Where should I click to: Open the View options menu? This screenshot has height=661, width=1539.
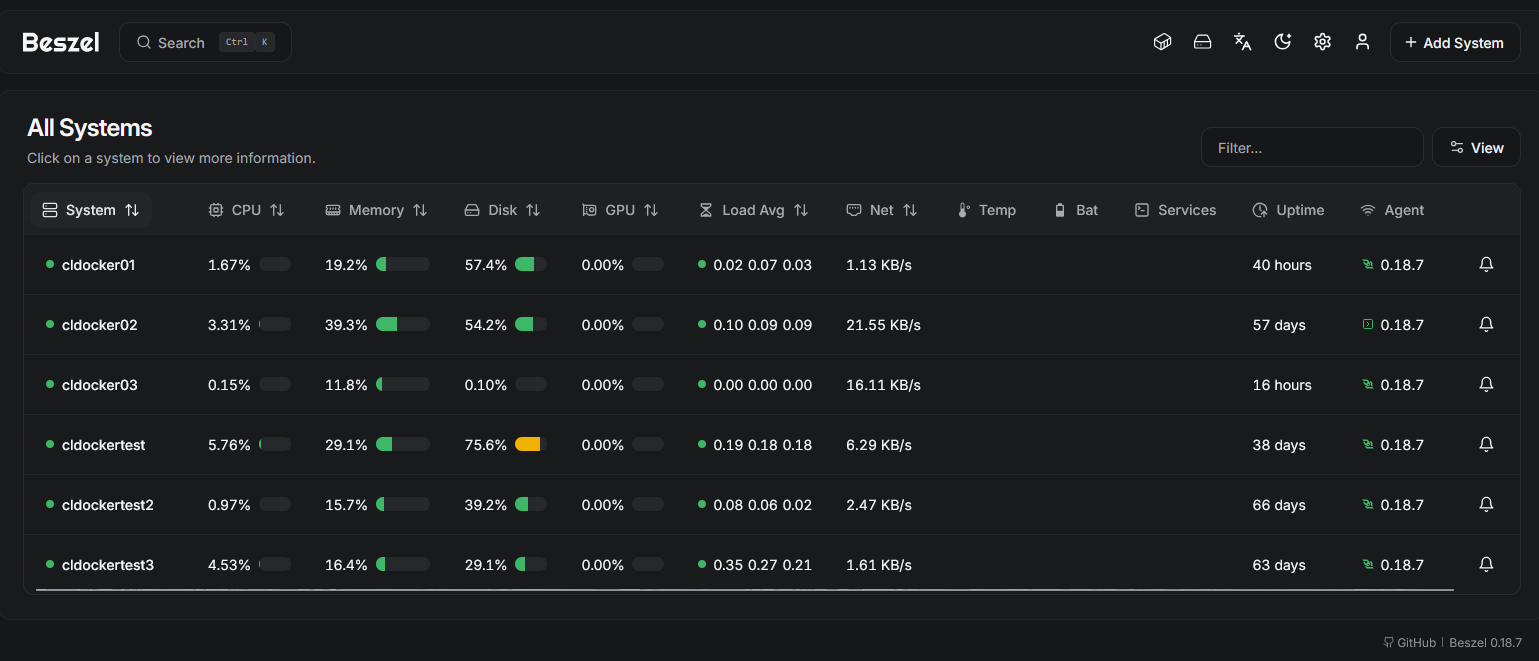(1476, 147)
